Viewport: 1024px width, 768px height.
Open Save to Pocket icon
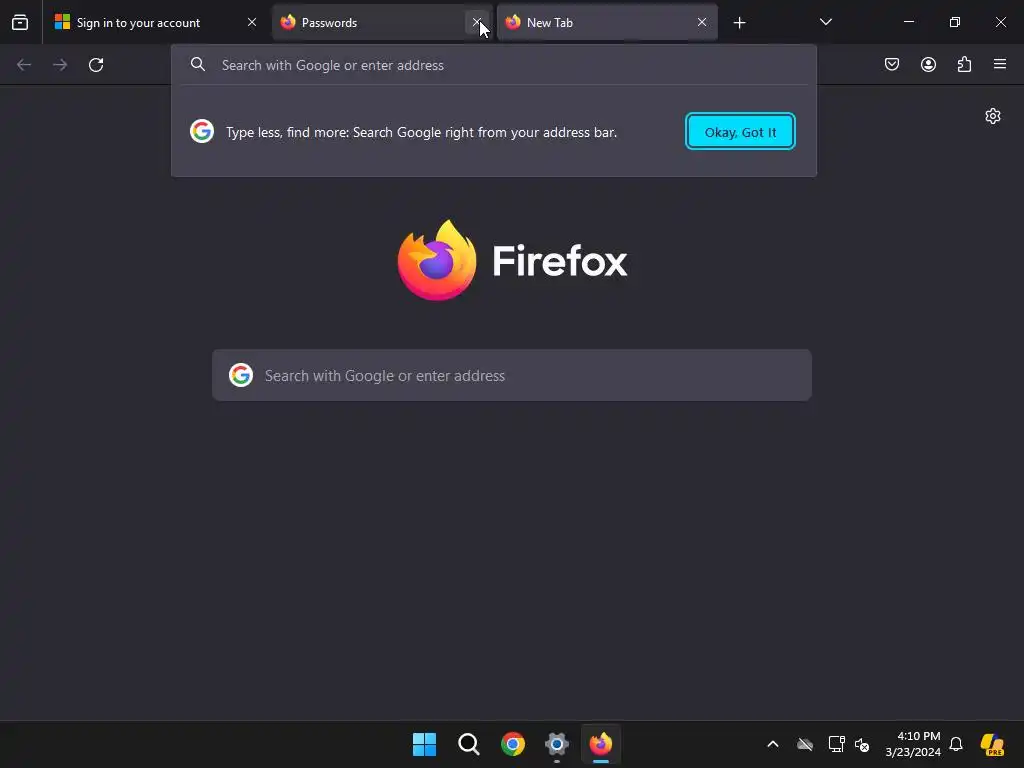pos(892,64)
